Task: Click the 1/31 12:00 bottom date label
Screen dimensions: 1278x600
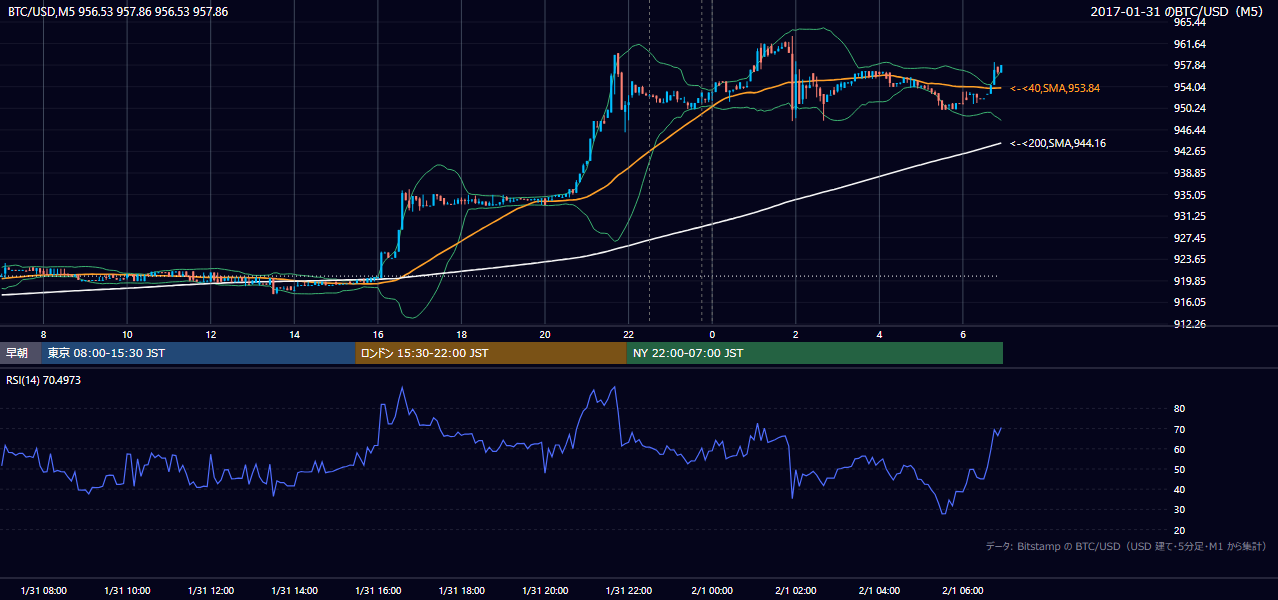Action: pos(211,591)
